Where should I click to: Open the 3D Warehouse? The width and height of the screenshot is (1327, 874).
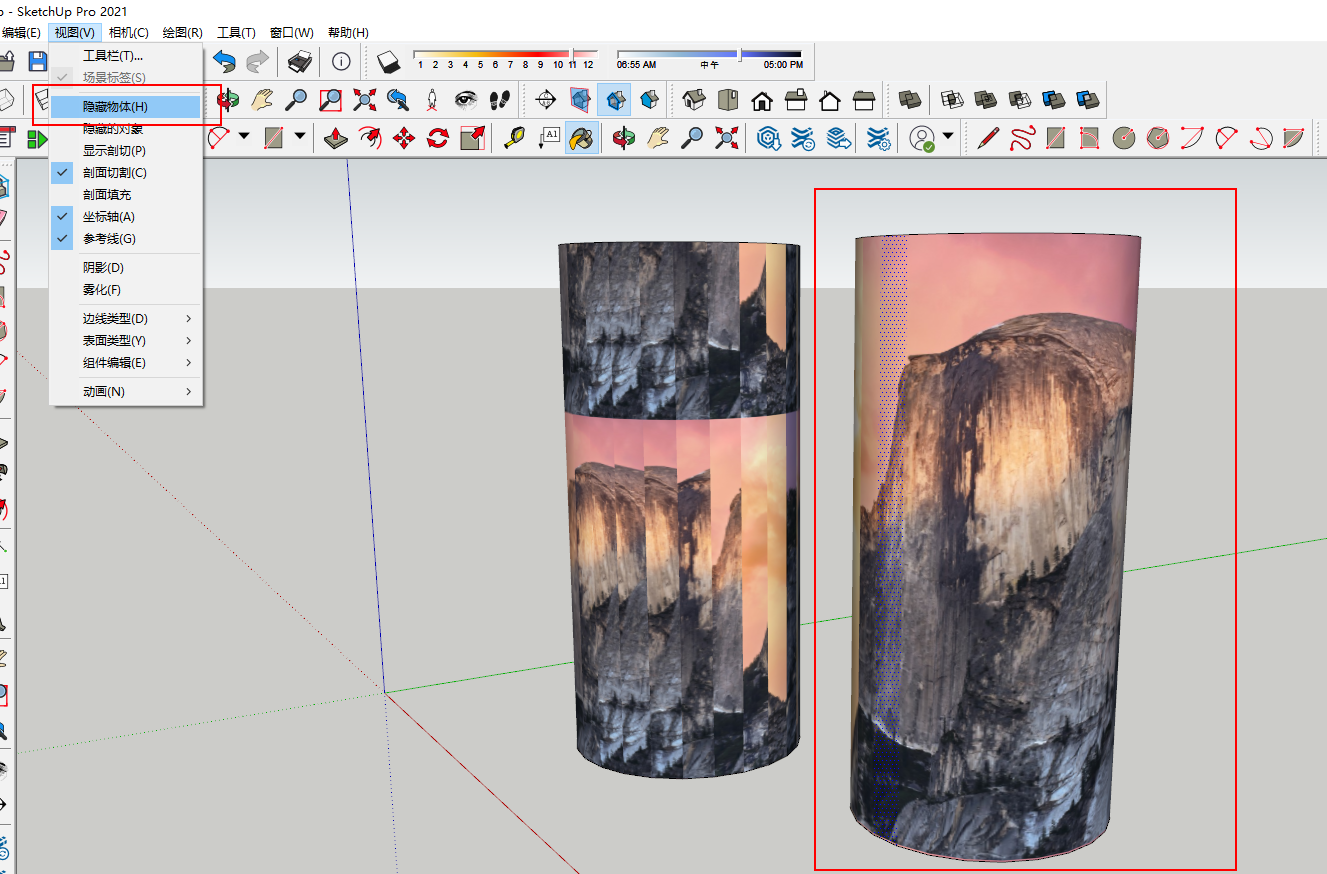tap(768, 137)
